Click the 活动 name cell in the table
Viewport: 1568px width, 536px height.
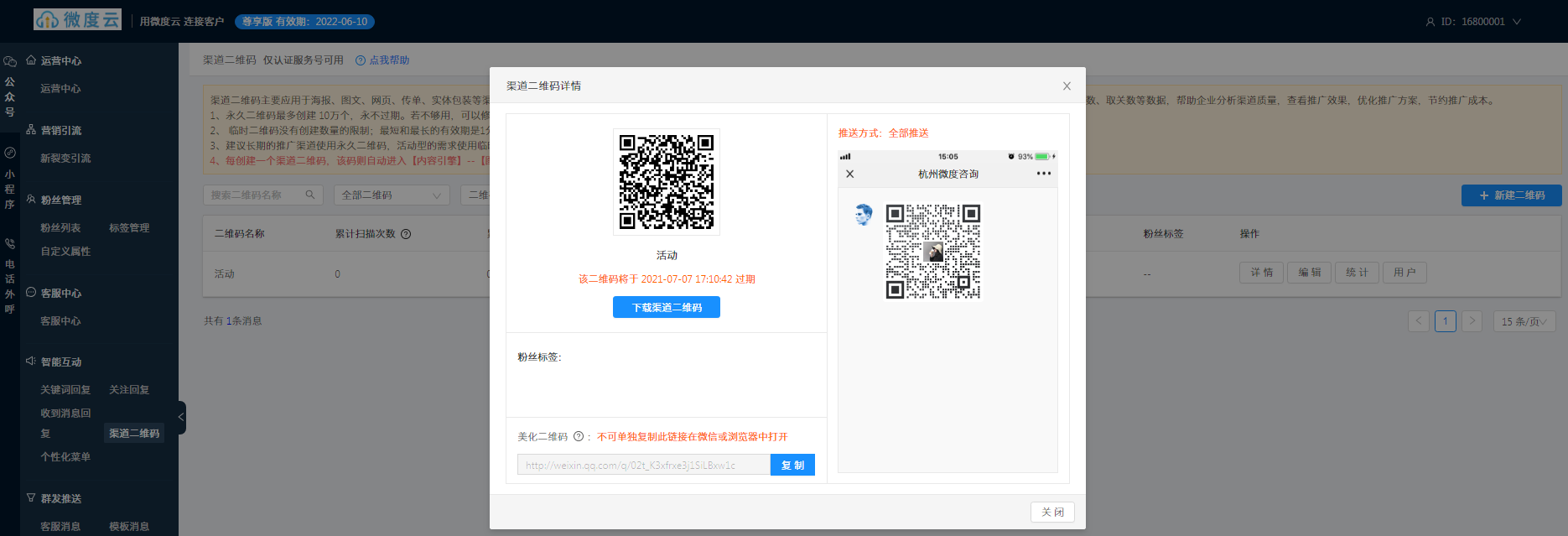225,274
